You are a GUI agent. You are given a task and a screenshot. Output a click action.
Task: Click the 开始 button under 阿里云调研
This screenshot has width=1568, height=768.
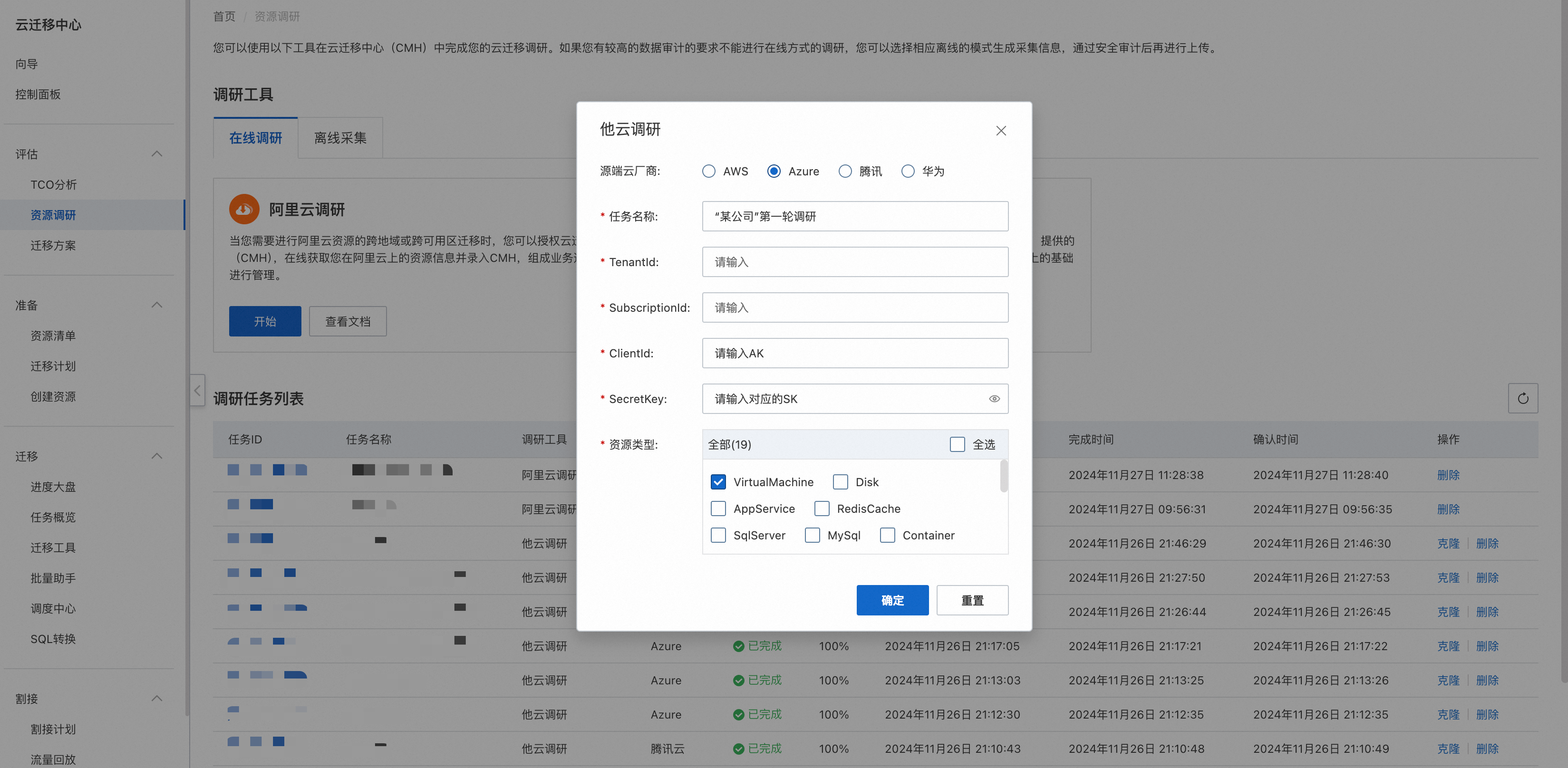point(265,321)
